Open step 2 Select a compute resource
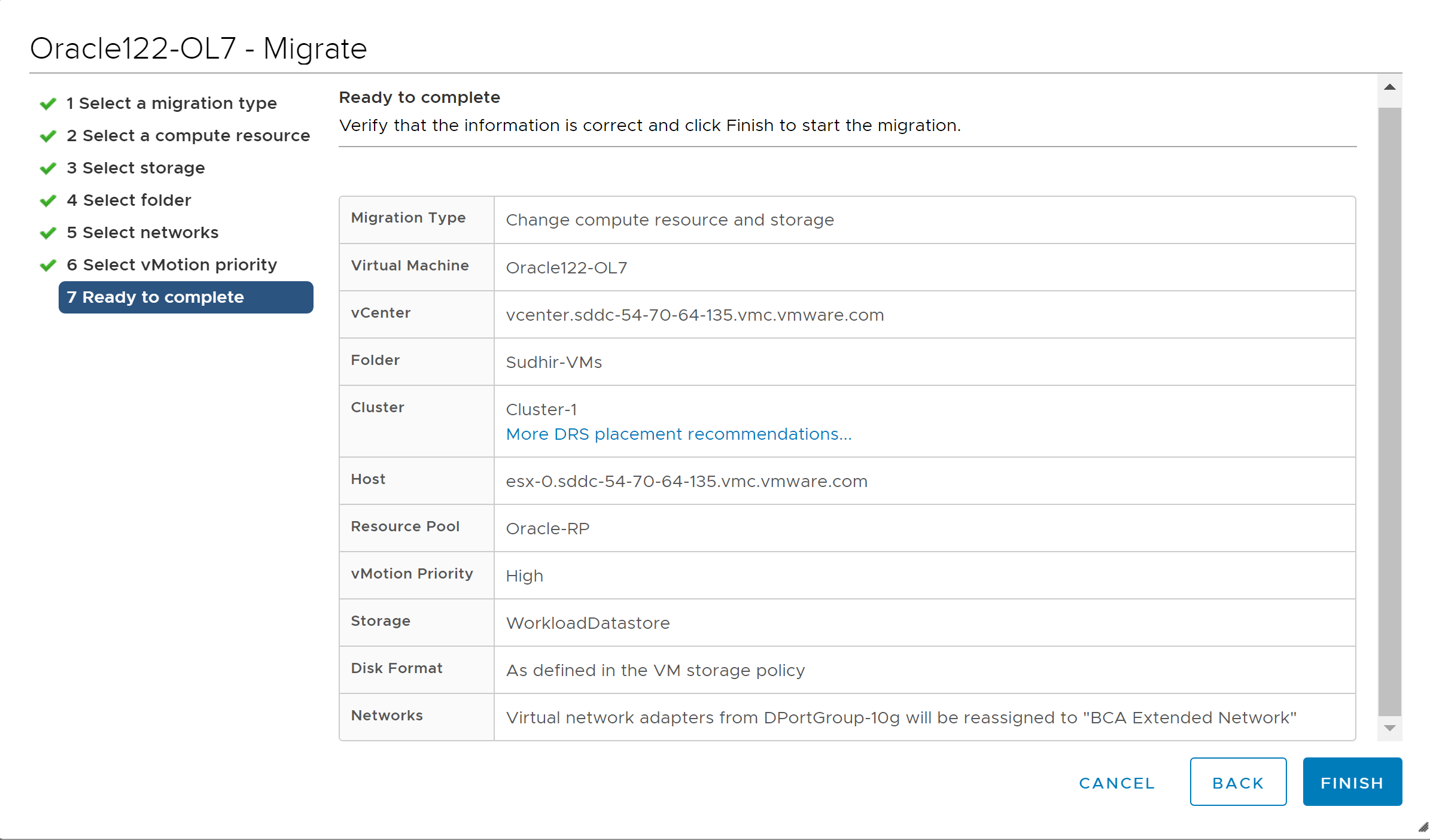The width and height of the screenshot is (1430, 840). tap(188, 135)
